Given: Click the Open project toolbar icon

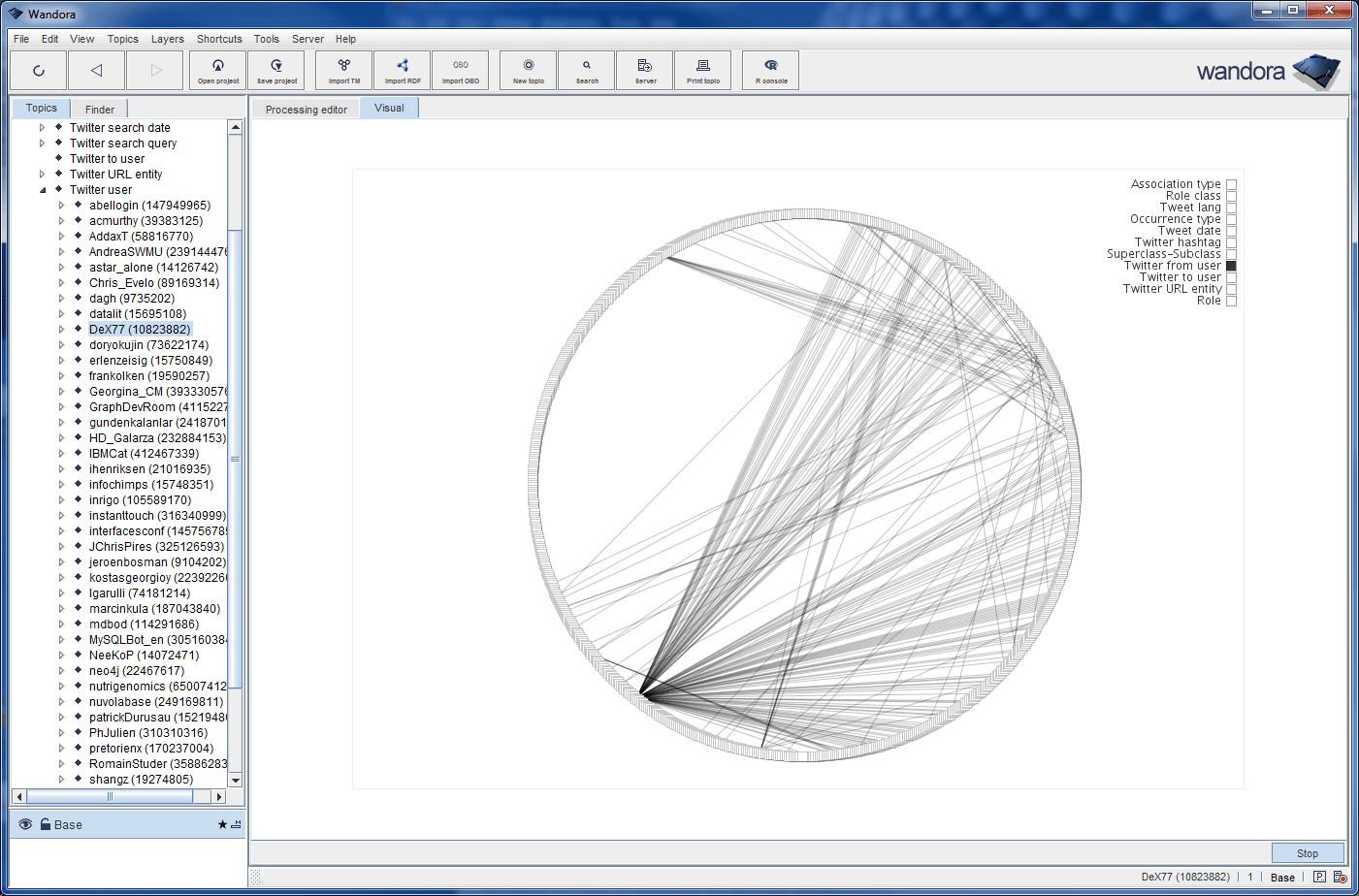Looking at the screenshot, I should click(x=218, y=71).
